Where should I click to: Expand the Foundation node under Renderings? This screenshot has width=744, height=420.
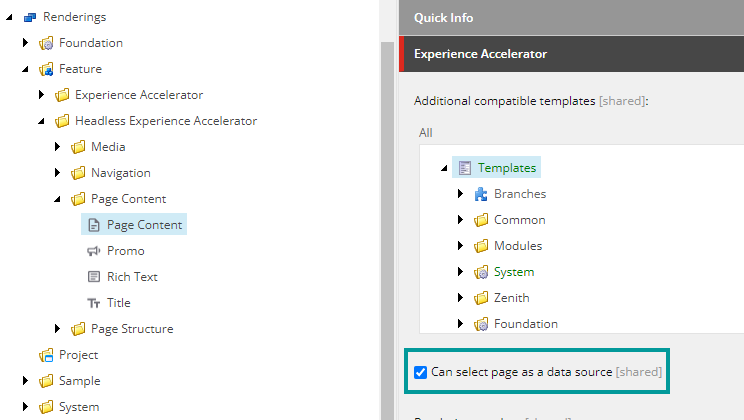pos(26,43)
